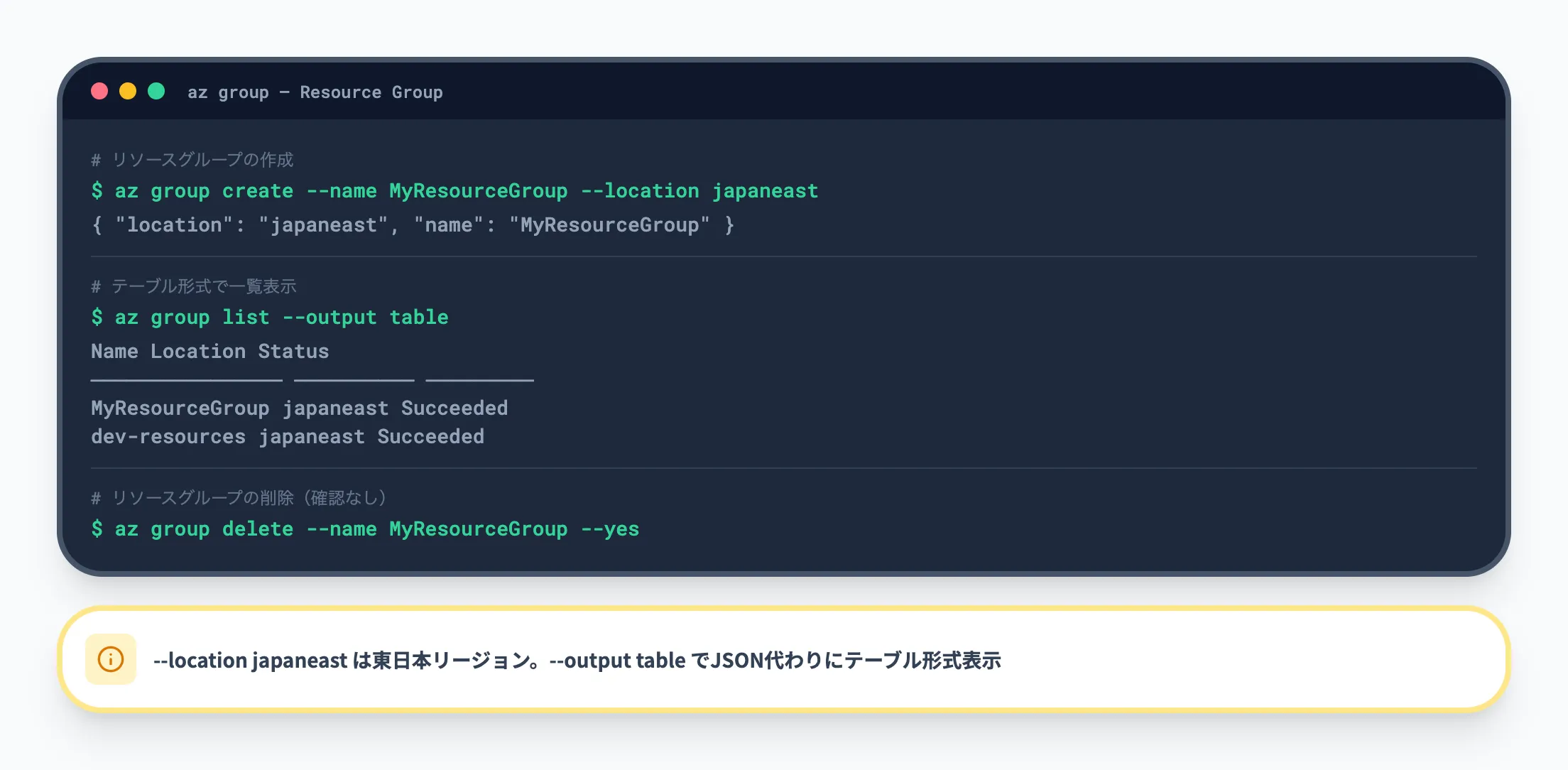This screenshot has height=770, width=1568.
Task: Click the red close dot
Action: (99, 92)
